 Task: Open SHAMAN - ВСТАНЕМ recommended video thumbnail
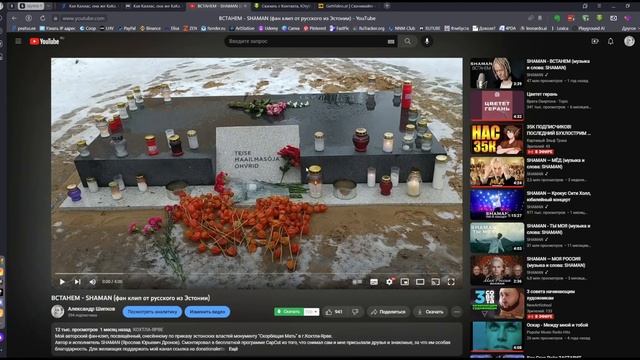(x=497, y=73)
